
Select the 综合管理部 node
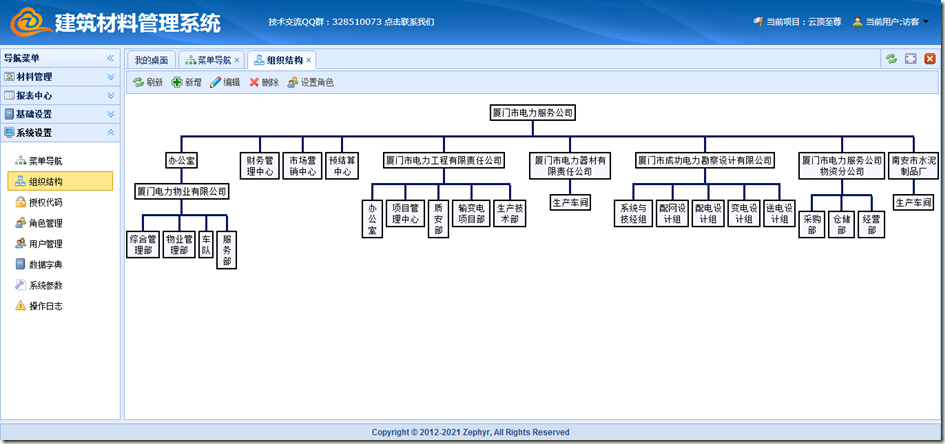[143, 244]
